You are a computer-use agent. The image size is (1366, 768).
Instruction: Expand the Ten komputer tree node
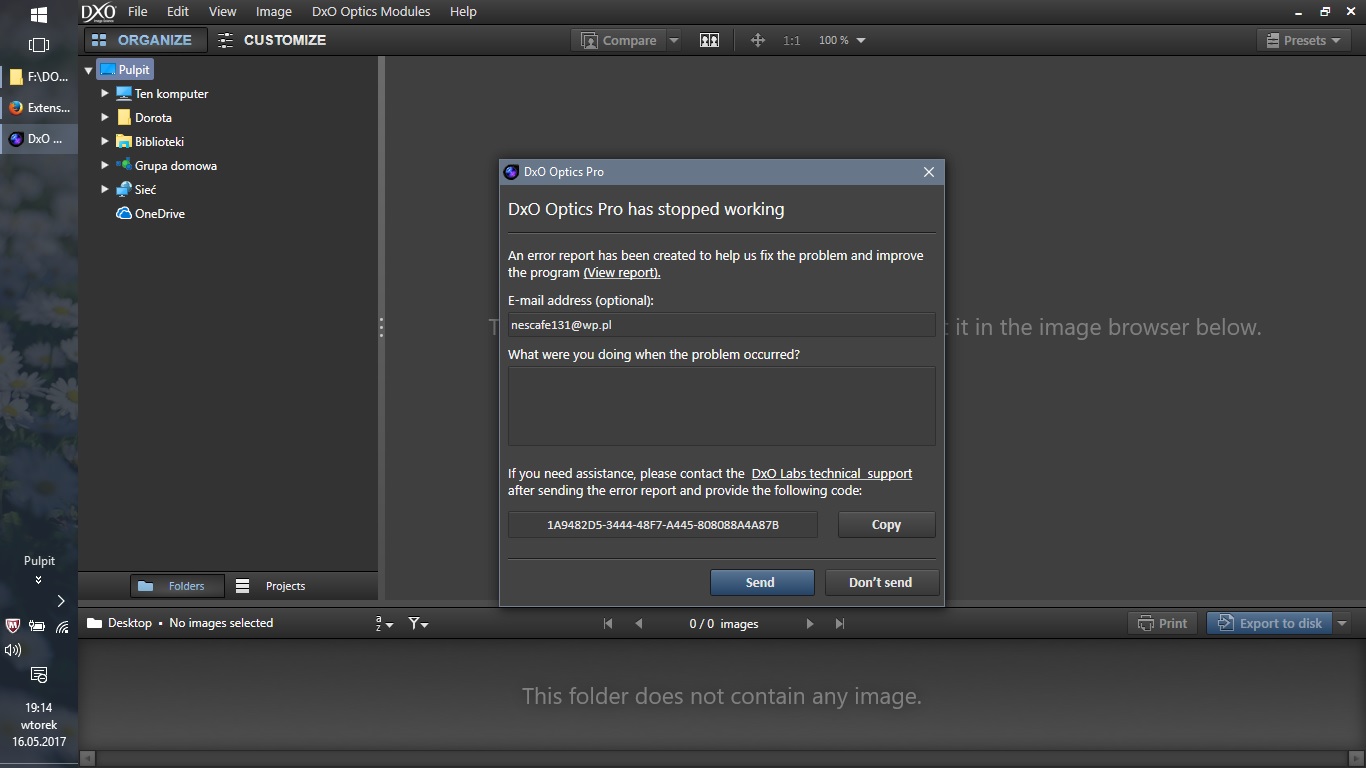(x=104, y=93)
